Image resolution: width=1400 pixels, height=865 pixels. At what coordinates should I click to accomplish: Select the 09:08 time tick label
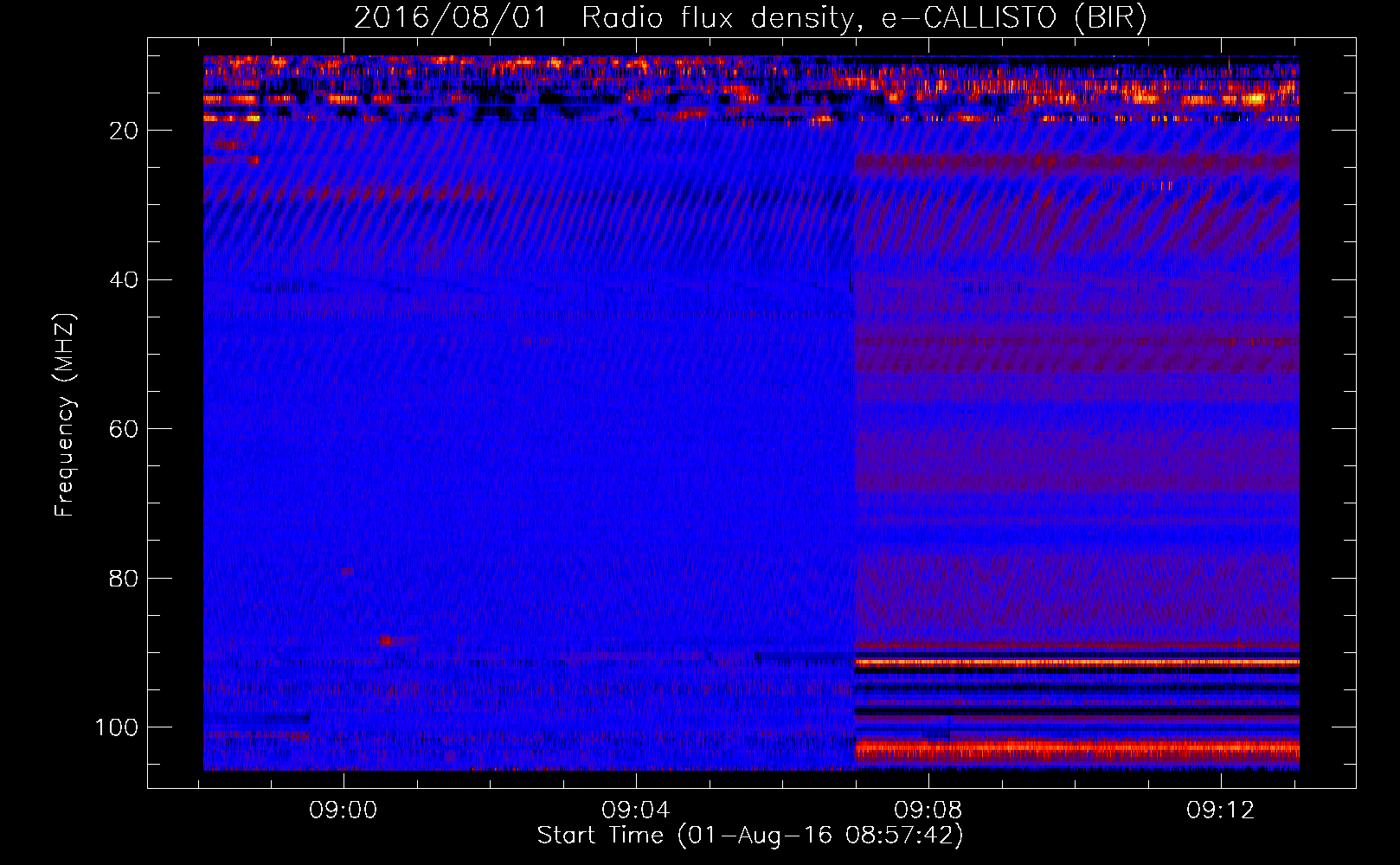point(928,811)
